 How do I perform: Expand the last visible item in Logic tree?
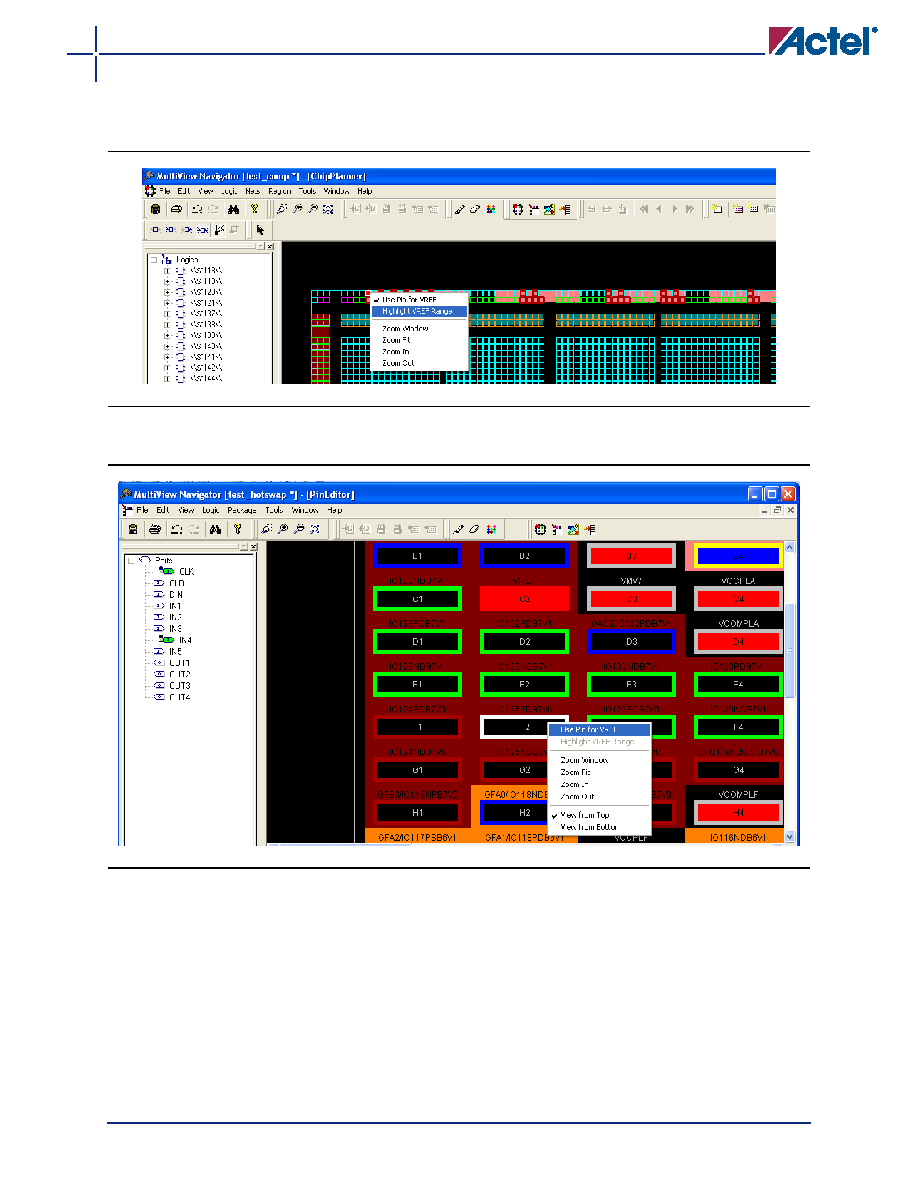(x=167, y=378)
